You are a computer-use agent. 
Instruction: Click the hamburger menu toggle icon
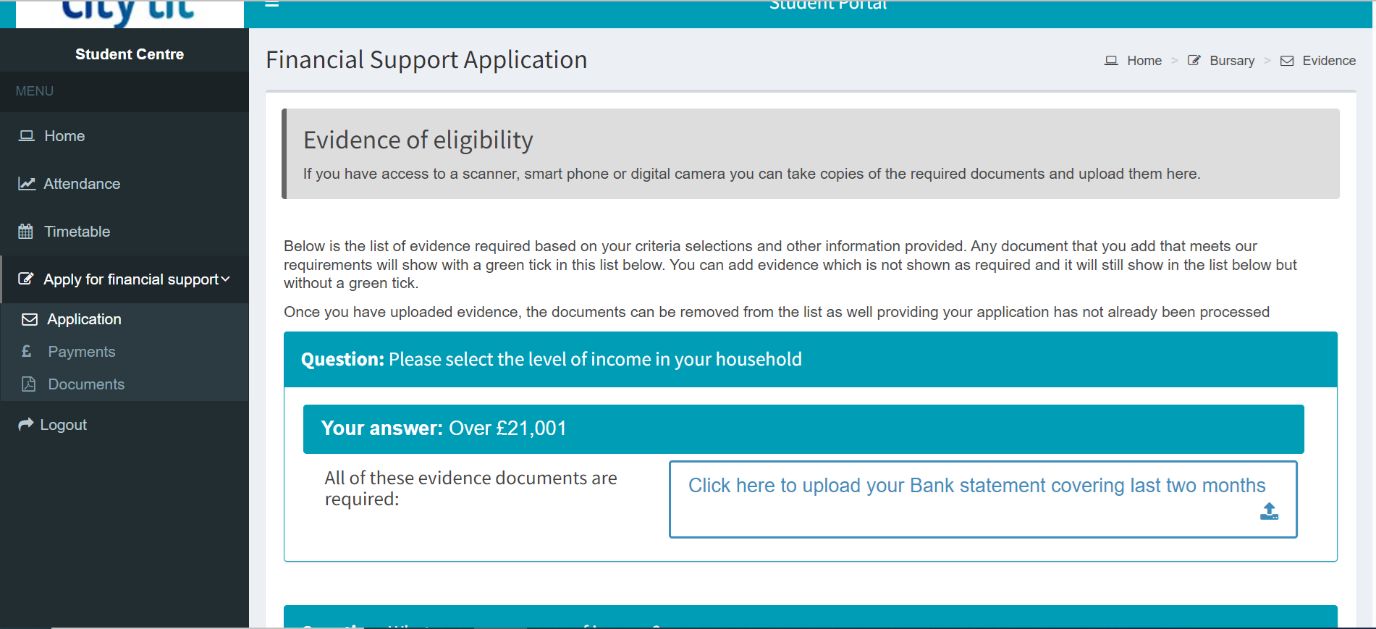(x=272, y=5)
